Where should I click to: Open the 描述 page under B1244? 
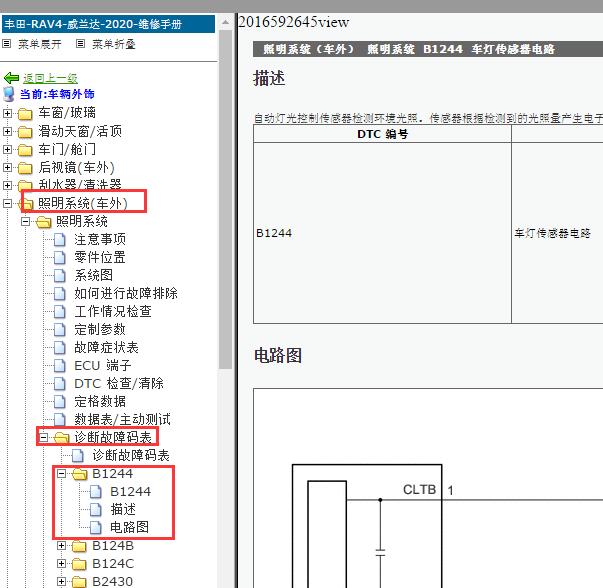coord(123,510)
